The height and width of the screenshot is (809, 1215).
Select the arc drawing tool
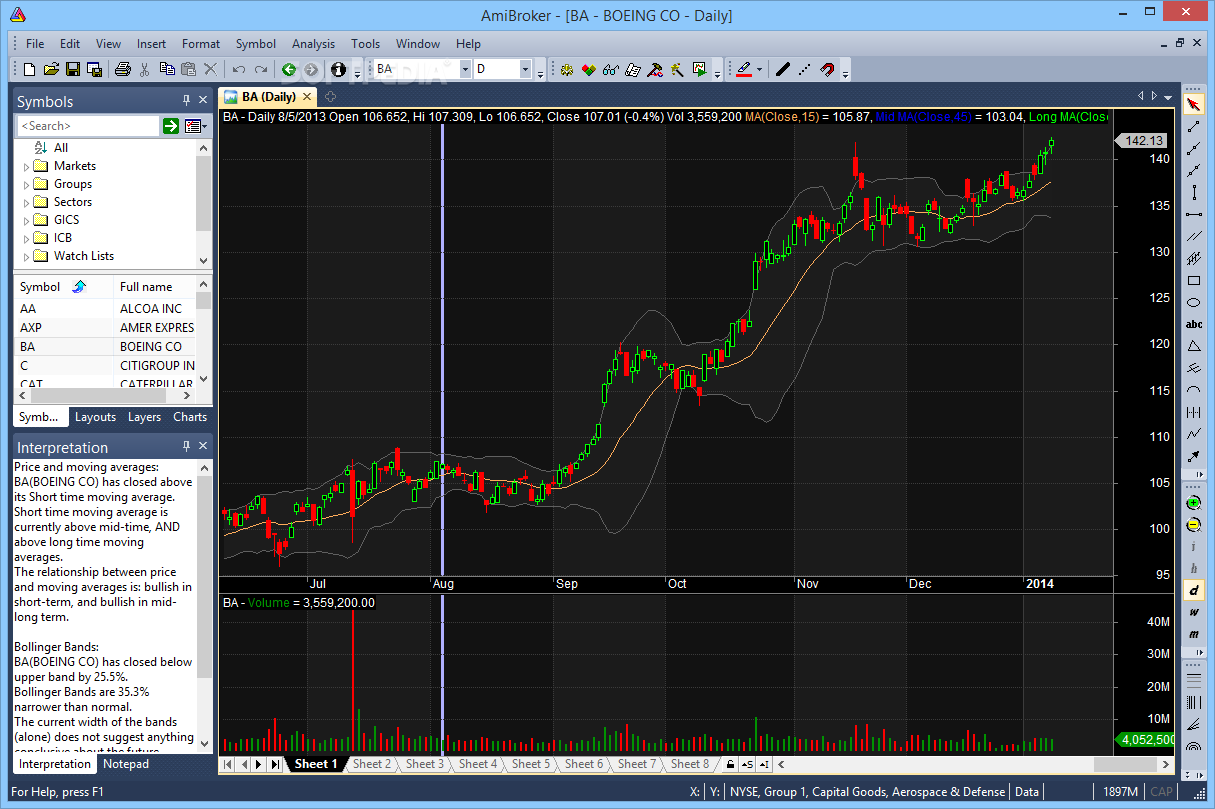pyautogui.click(x=1193, y=390)
